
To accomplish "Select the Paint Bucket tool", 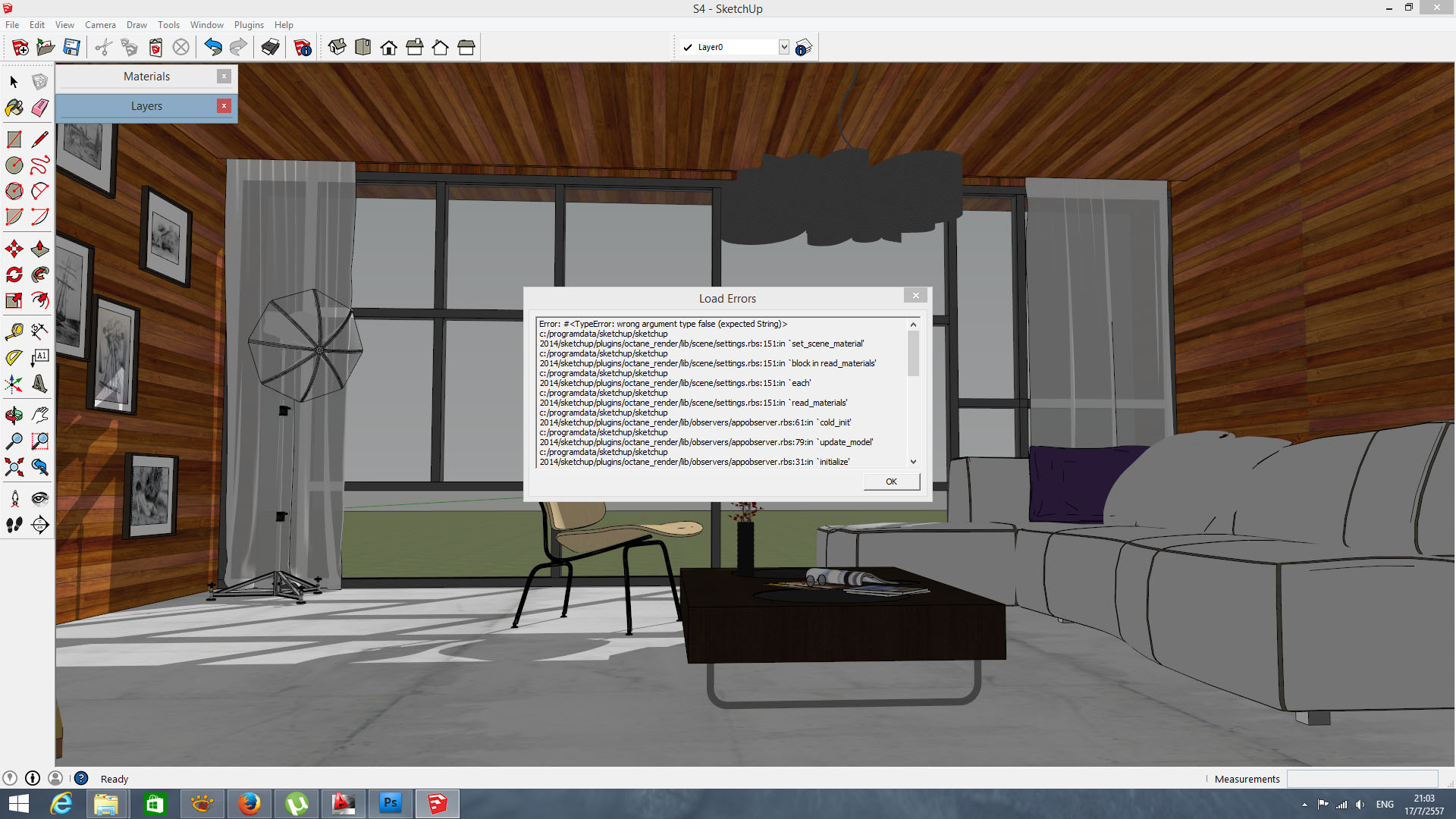I will tap(14, 108).
